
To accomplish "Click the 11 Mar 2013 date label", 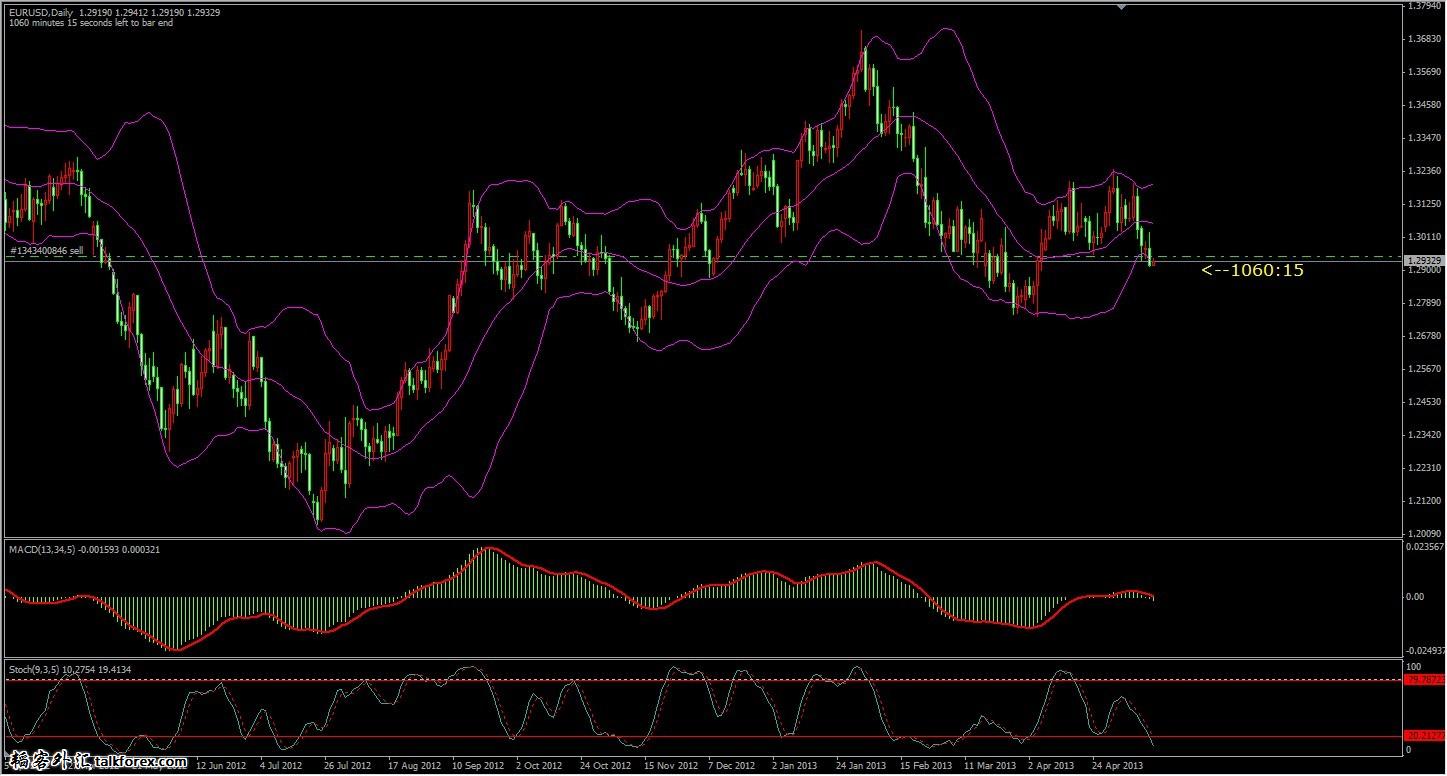I will [990, 766].
